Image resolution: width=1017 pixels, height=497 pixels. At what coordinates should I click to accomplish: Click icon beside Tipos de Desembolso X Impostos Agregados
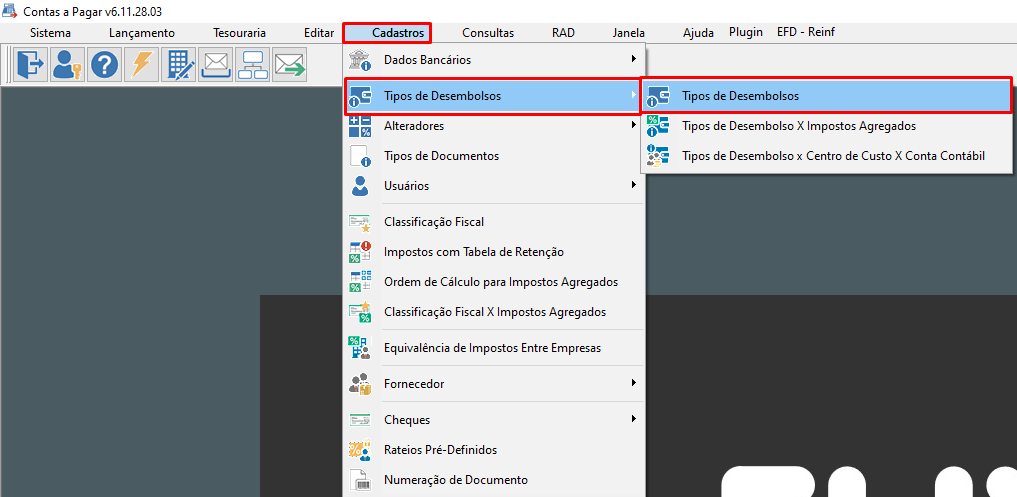click(658, 126)
